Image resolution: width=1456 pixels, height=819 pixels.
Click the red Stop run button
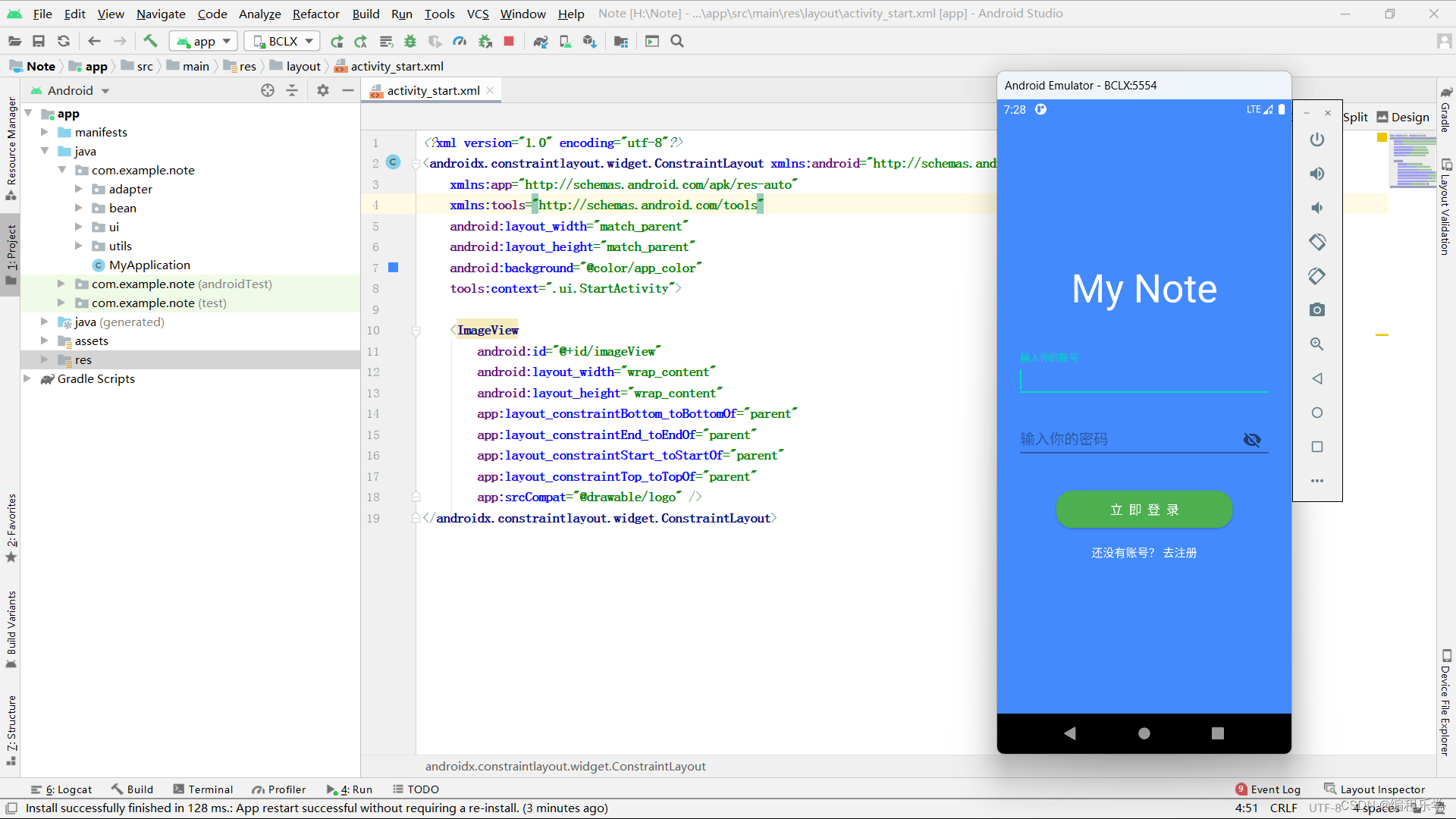pos(509,41)
